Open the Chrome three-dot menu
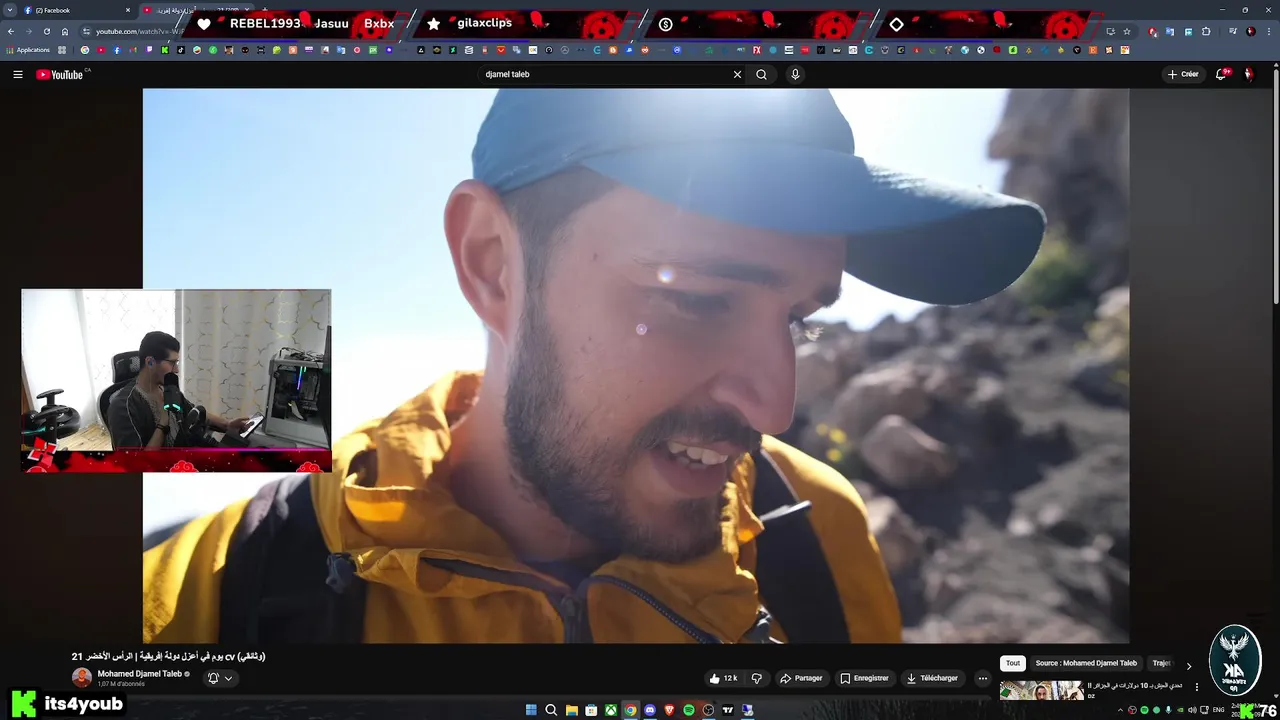The height and width of the screenshot is (720, 1280). (x=1269, y=31)
